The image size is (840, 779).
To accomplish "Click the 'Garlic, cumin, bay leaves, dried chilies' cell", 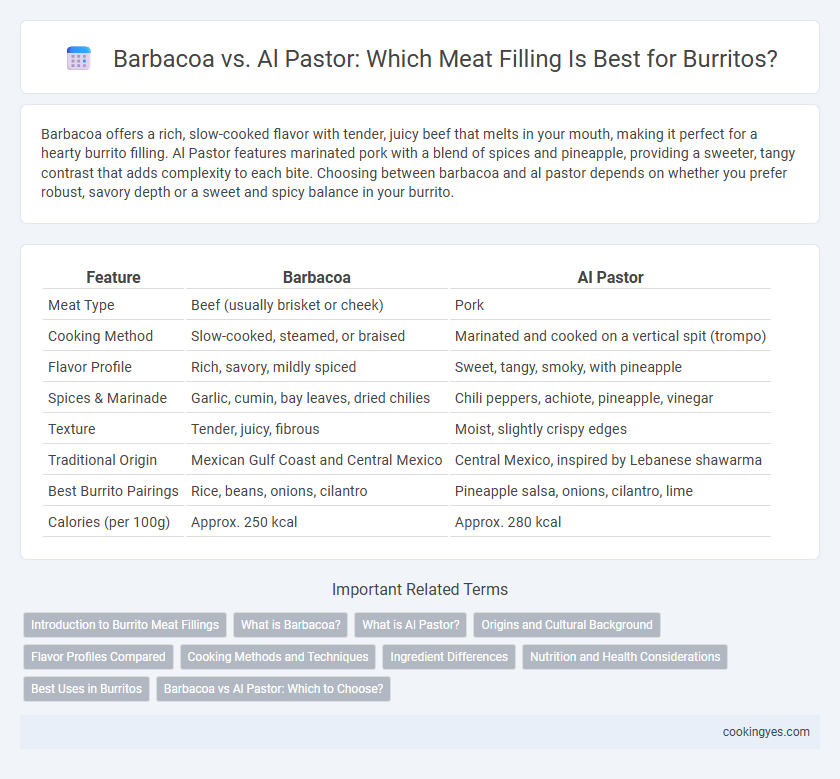I will coord(317,398).
